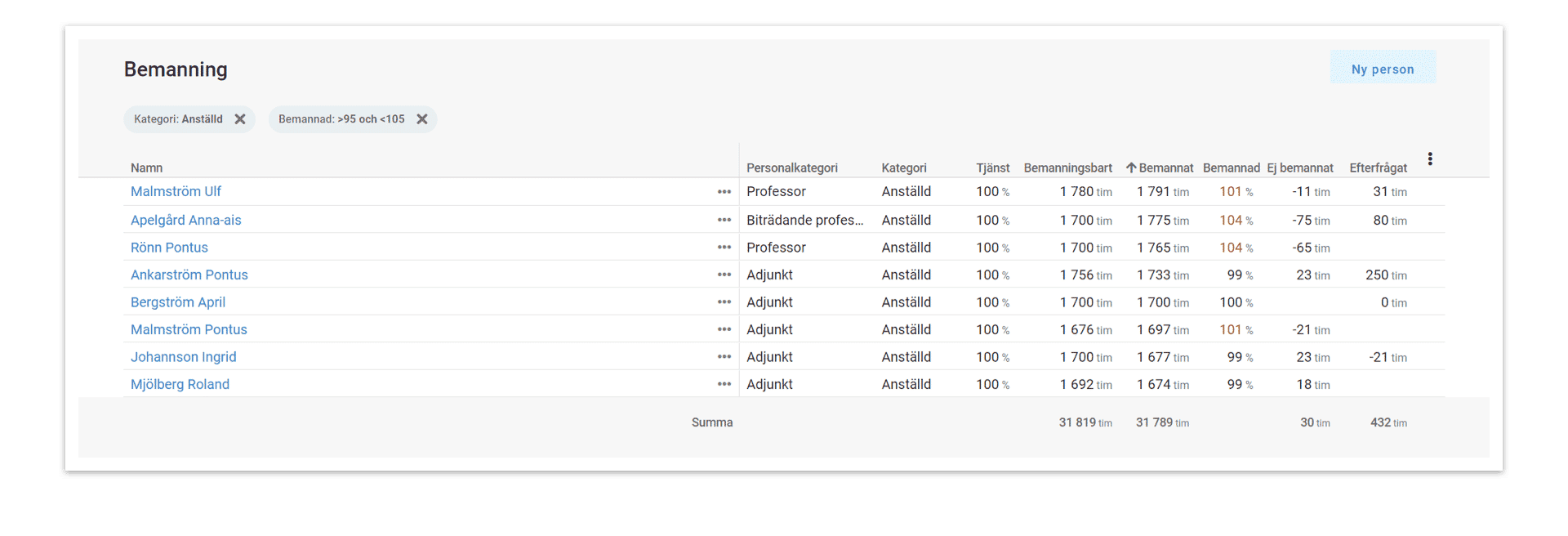Open row options for Apelgård Anna-ais
The width and height of the screenshot is (1568, 536).
tap(724, 220)
